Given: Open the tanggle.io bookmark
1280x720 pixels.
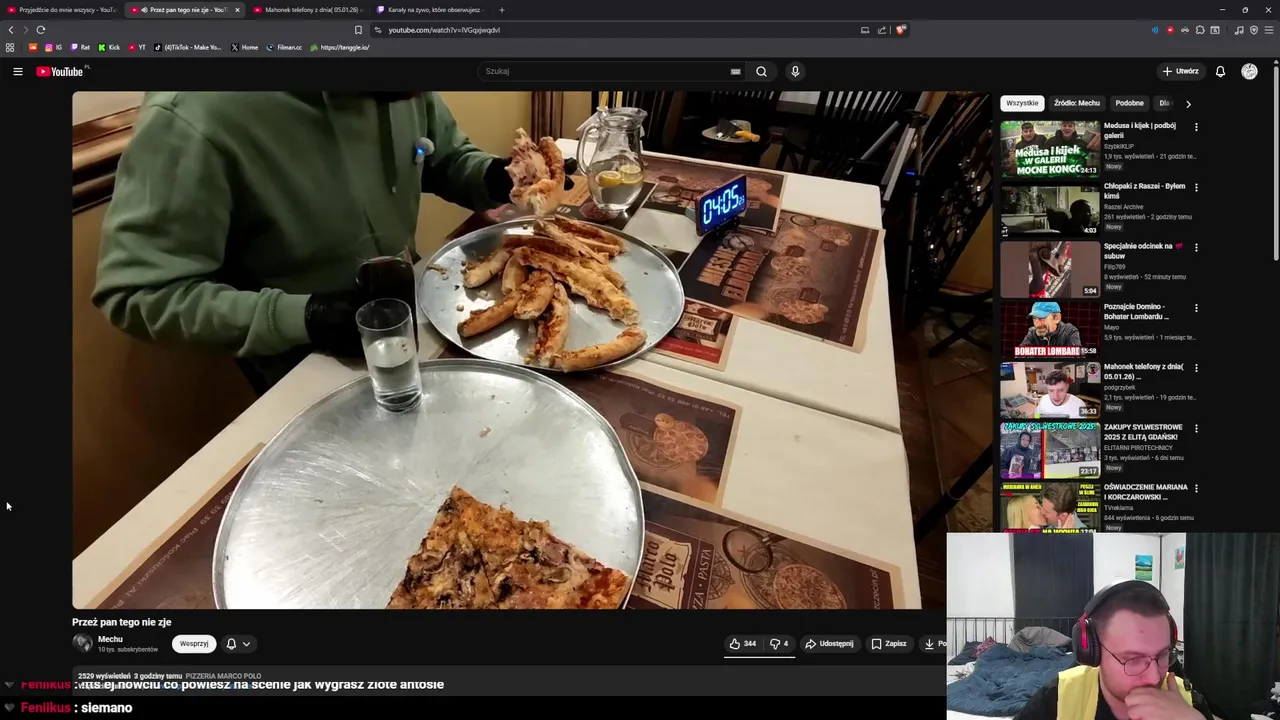Looking at the screenshot, I should tap(340, 47).
